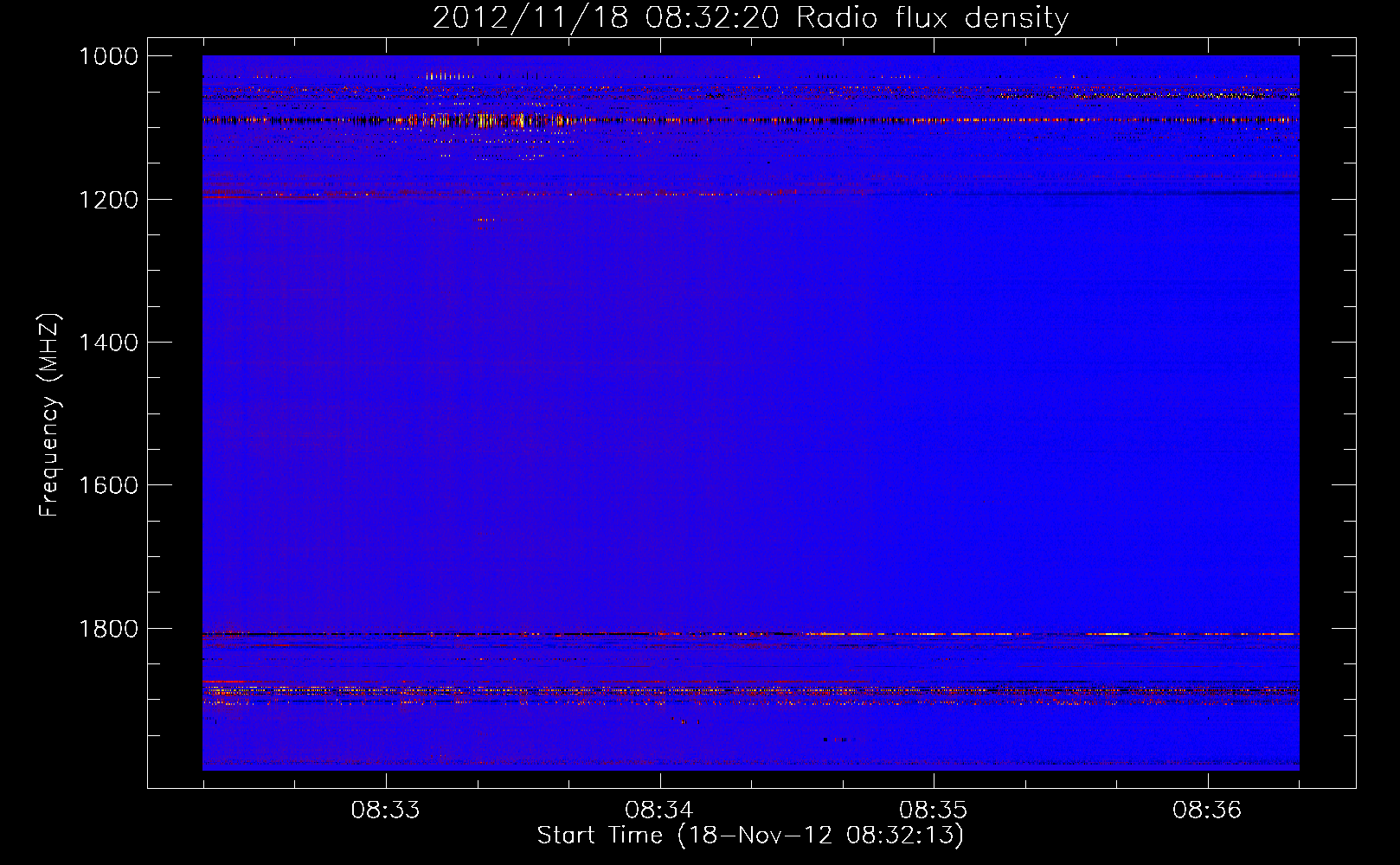
Task: Click the 'Start Time (18-Nov-12 08:32:13)' x-axis label
Action: (750, 836)
